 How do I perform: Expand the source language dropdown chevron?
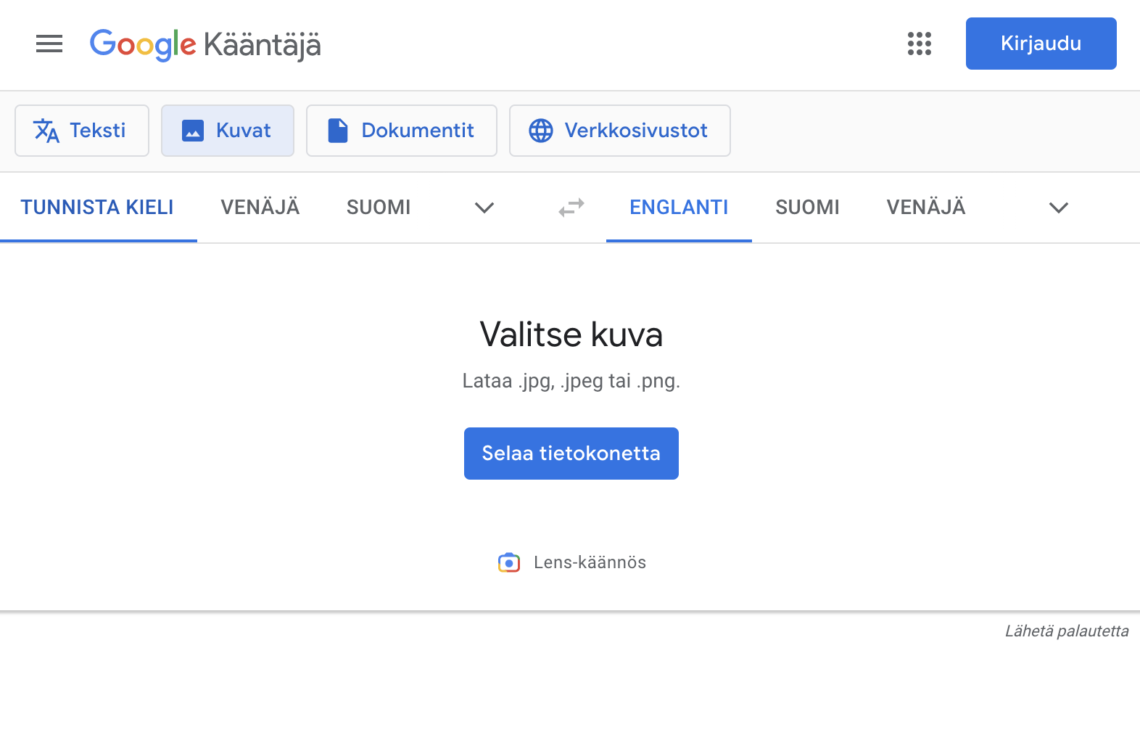click(x=484, y=207)
